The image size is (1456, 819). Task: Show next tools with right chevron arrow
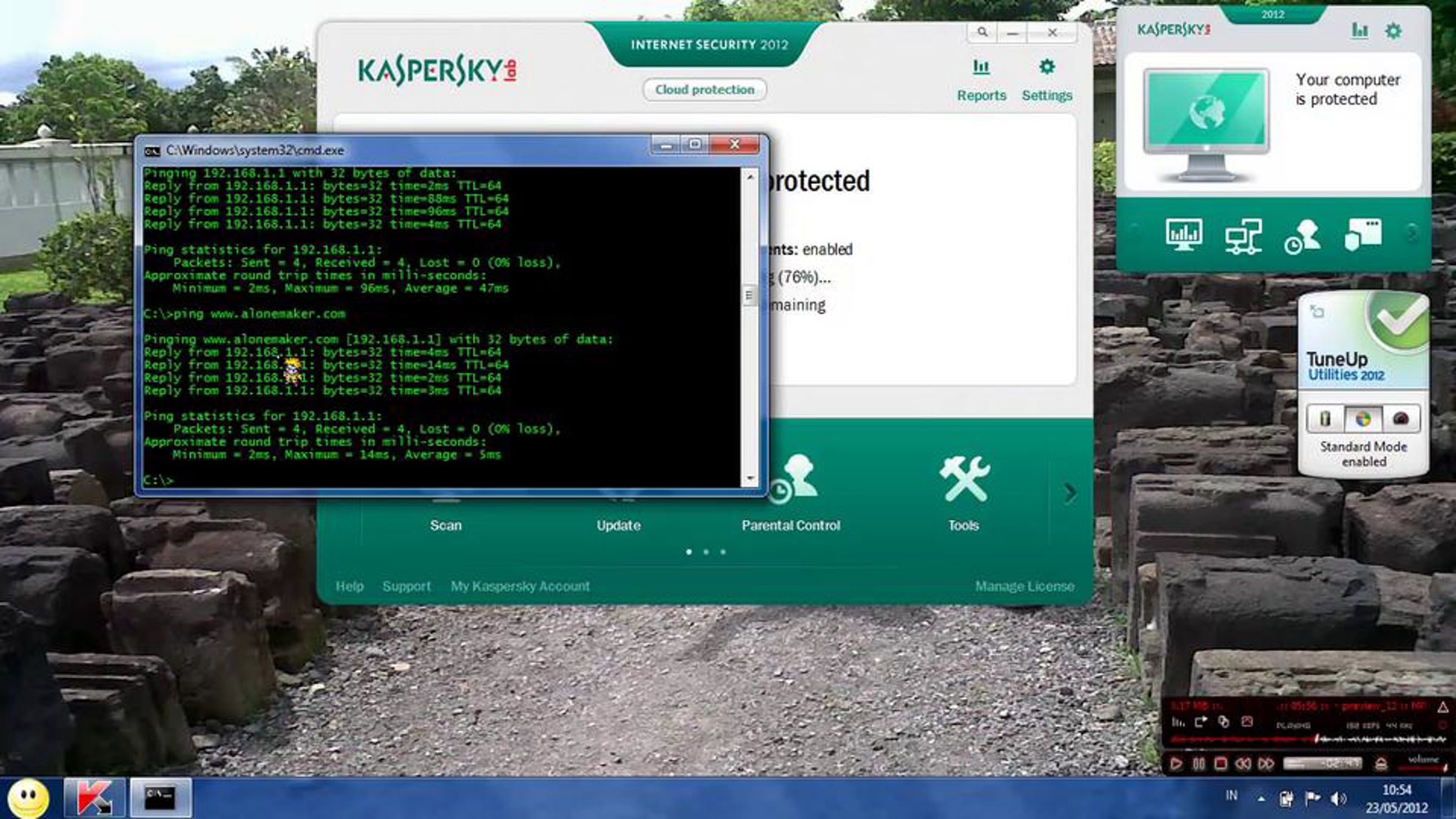(1070, 493)
